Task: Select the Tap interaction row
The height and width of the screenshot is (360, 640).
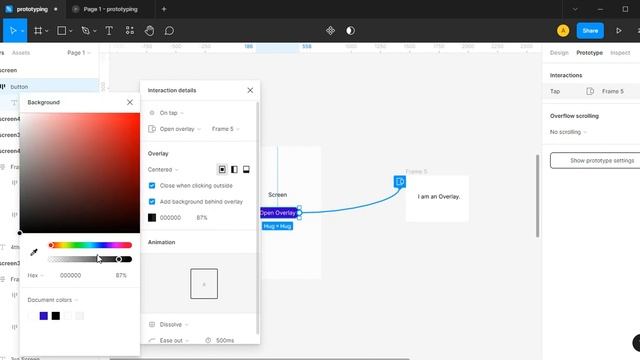Action: coord(591,91)
